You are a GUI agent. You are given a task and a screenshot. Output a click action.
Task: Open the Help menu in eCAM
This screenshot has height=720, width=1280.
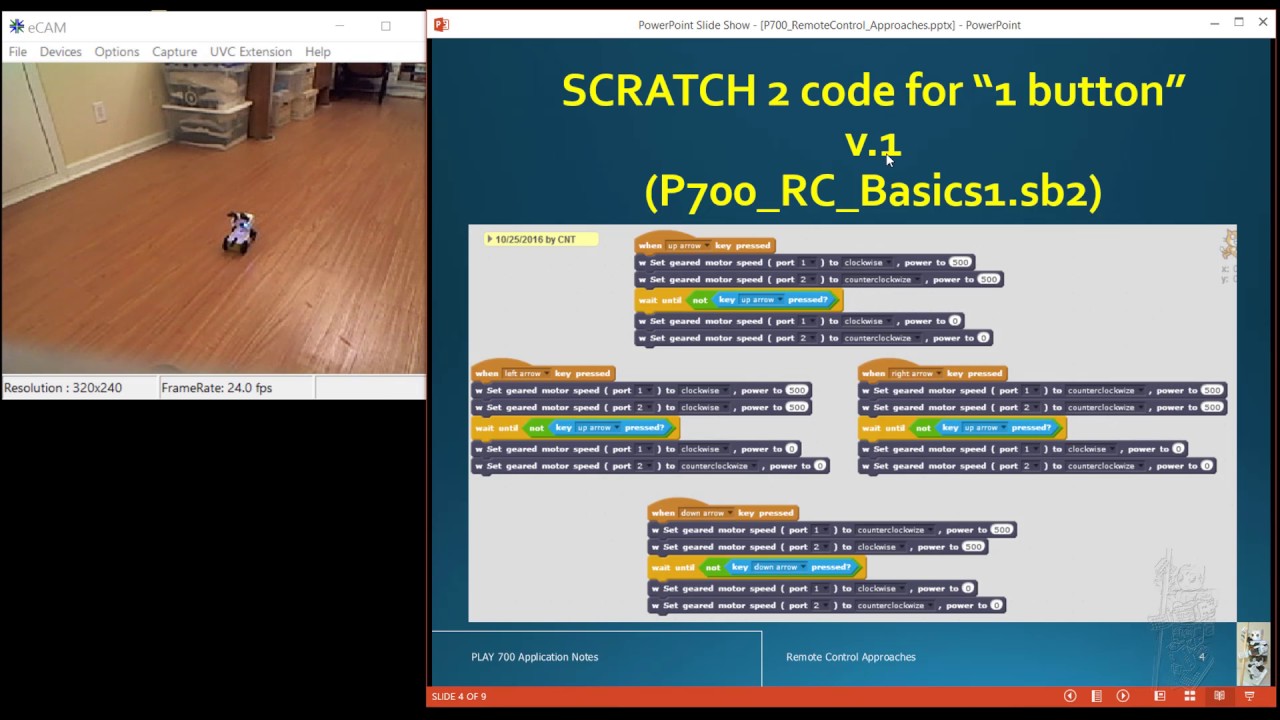[x=318, y=52]
